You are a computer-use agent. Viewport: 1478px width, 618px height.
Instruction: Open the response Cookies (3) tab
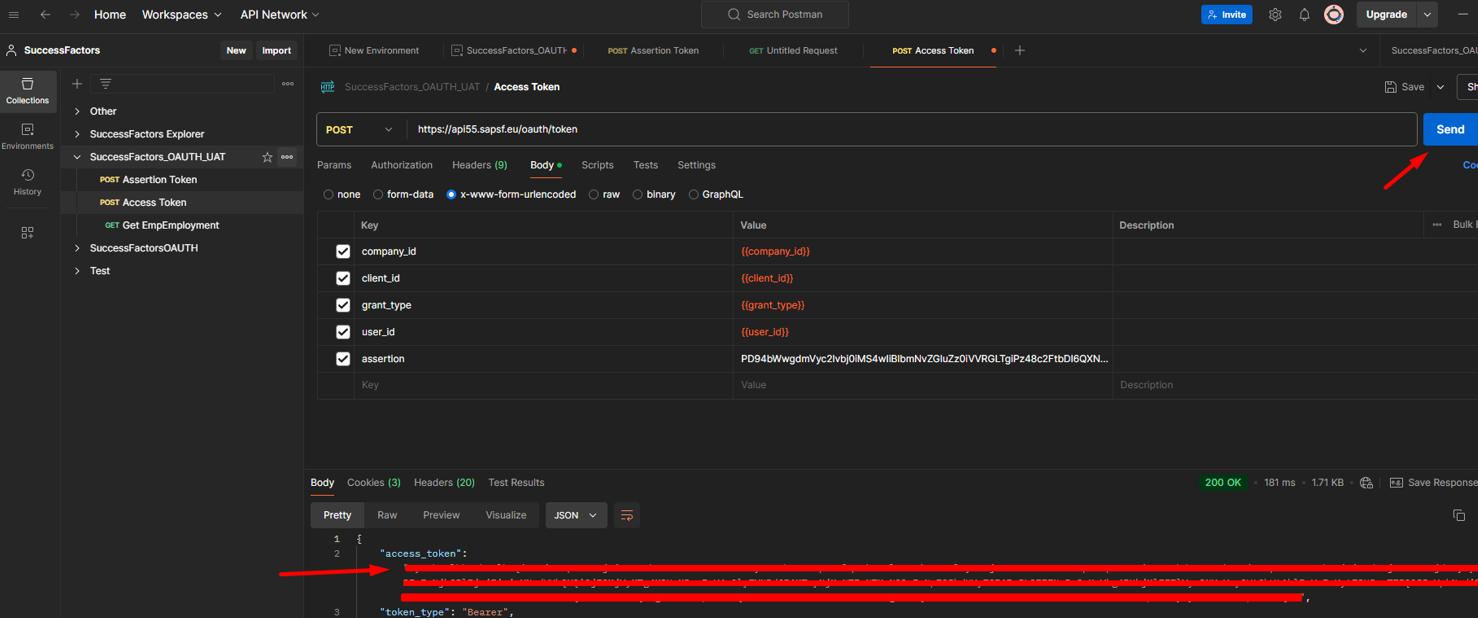tap(374, 483)
